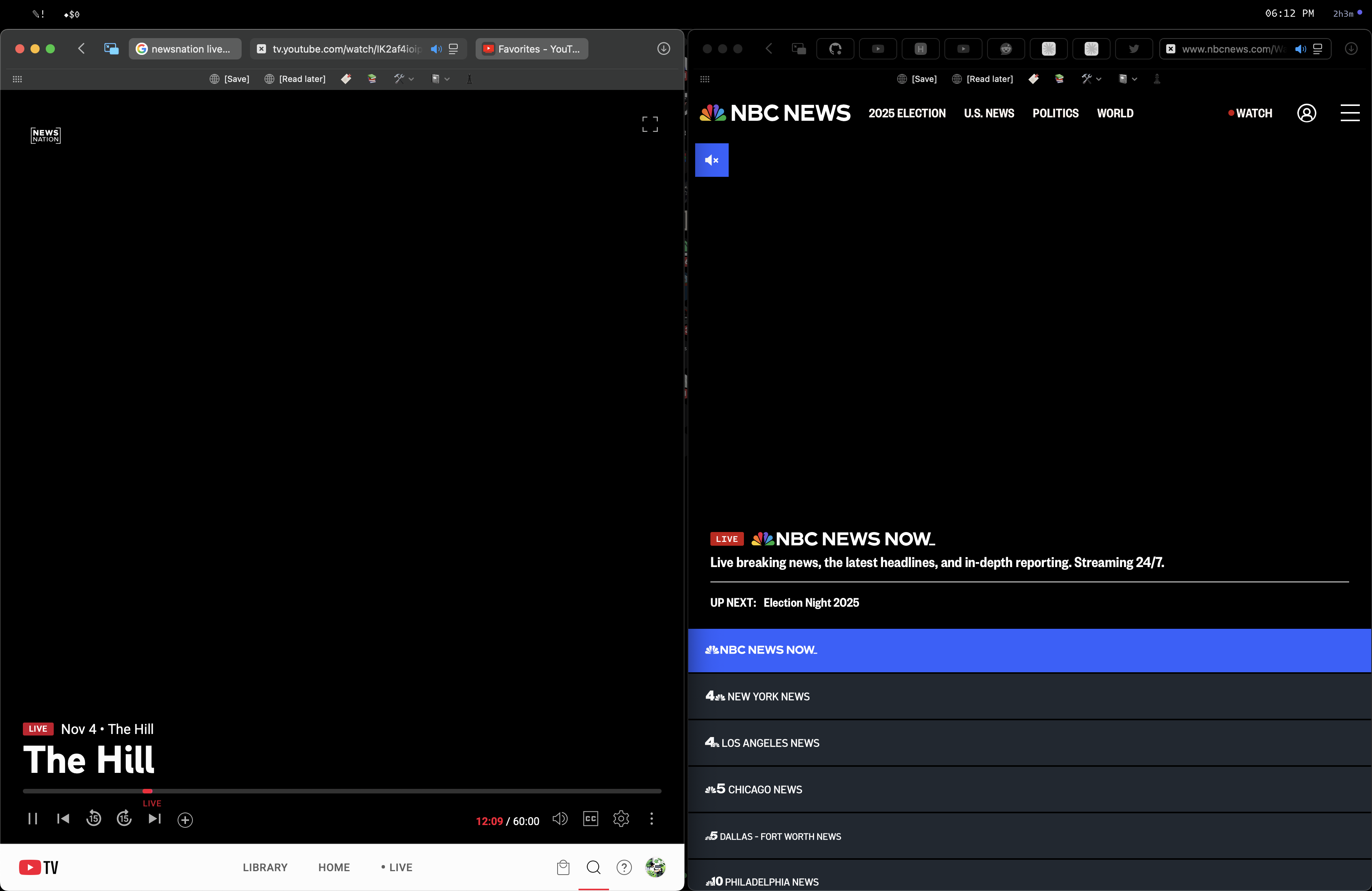Click the live position on the playback progress bar

pyautogui.click(x=147, y=791)
